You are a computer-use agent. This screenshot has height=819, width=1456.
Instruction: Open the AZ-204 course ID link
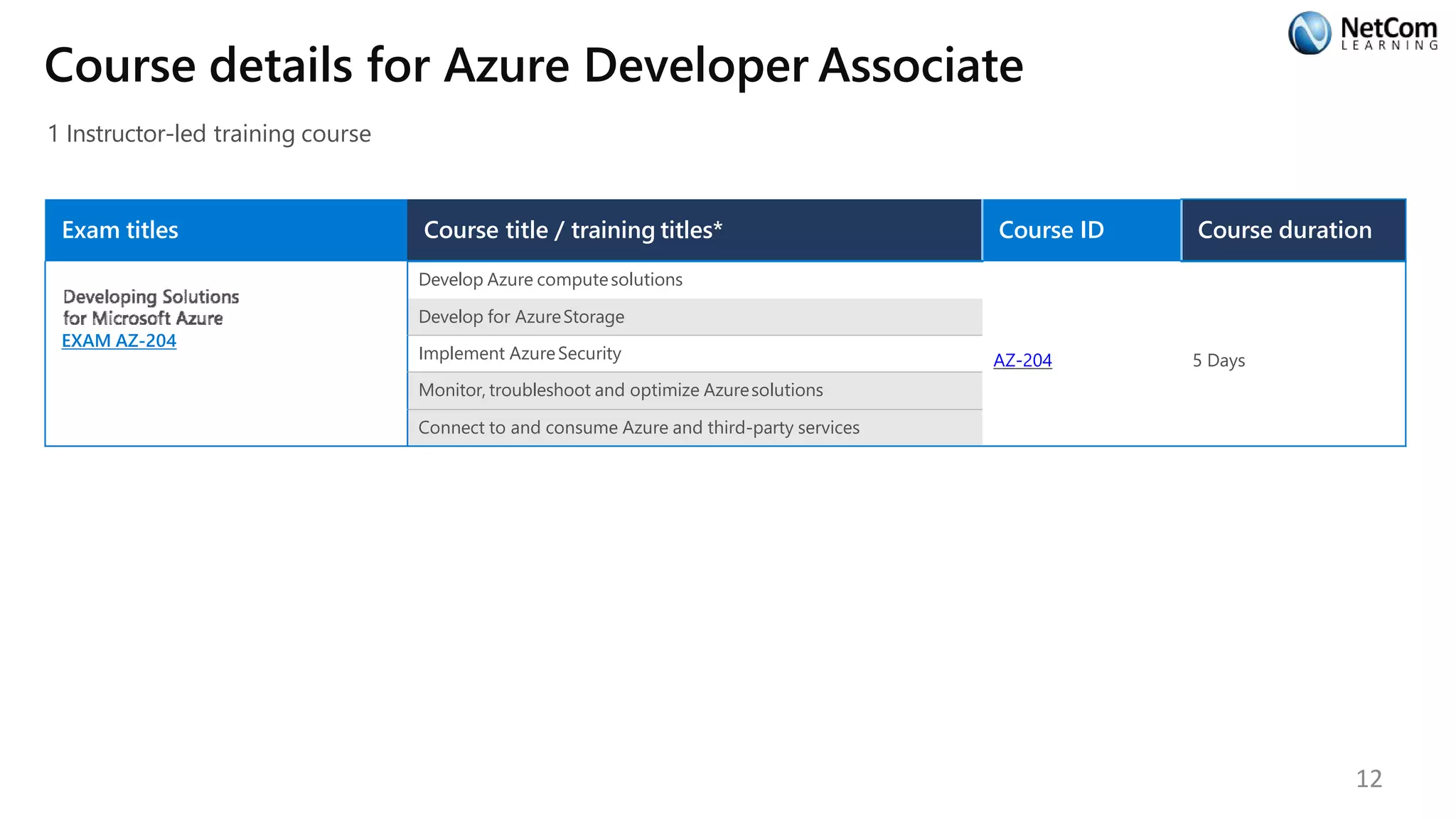(x=1022, y=360)
